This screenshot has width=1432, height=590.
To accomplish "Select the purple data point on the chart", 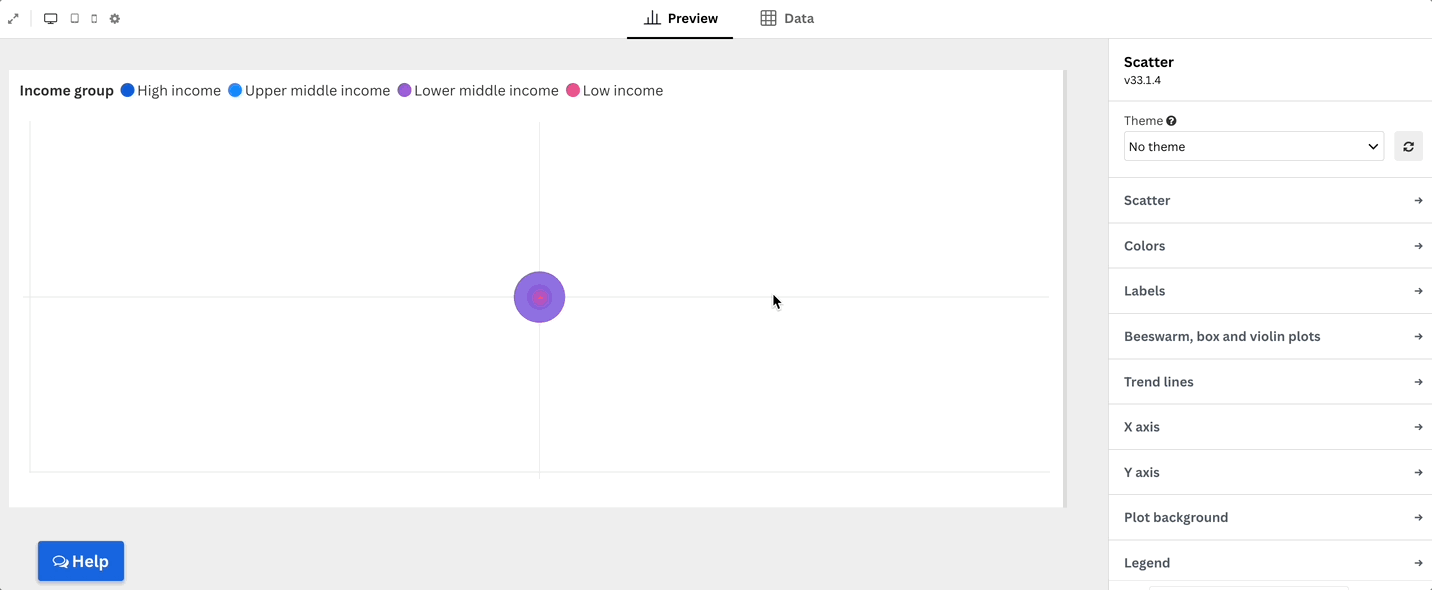I will click(539, 297).
